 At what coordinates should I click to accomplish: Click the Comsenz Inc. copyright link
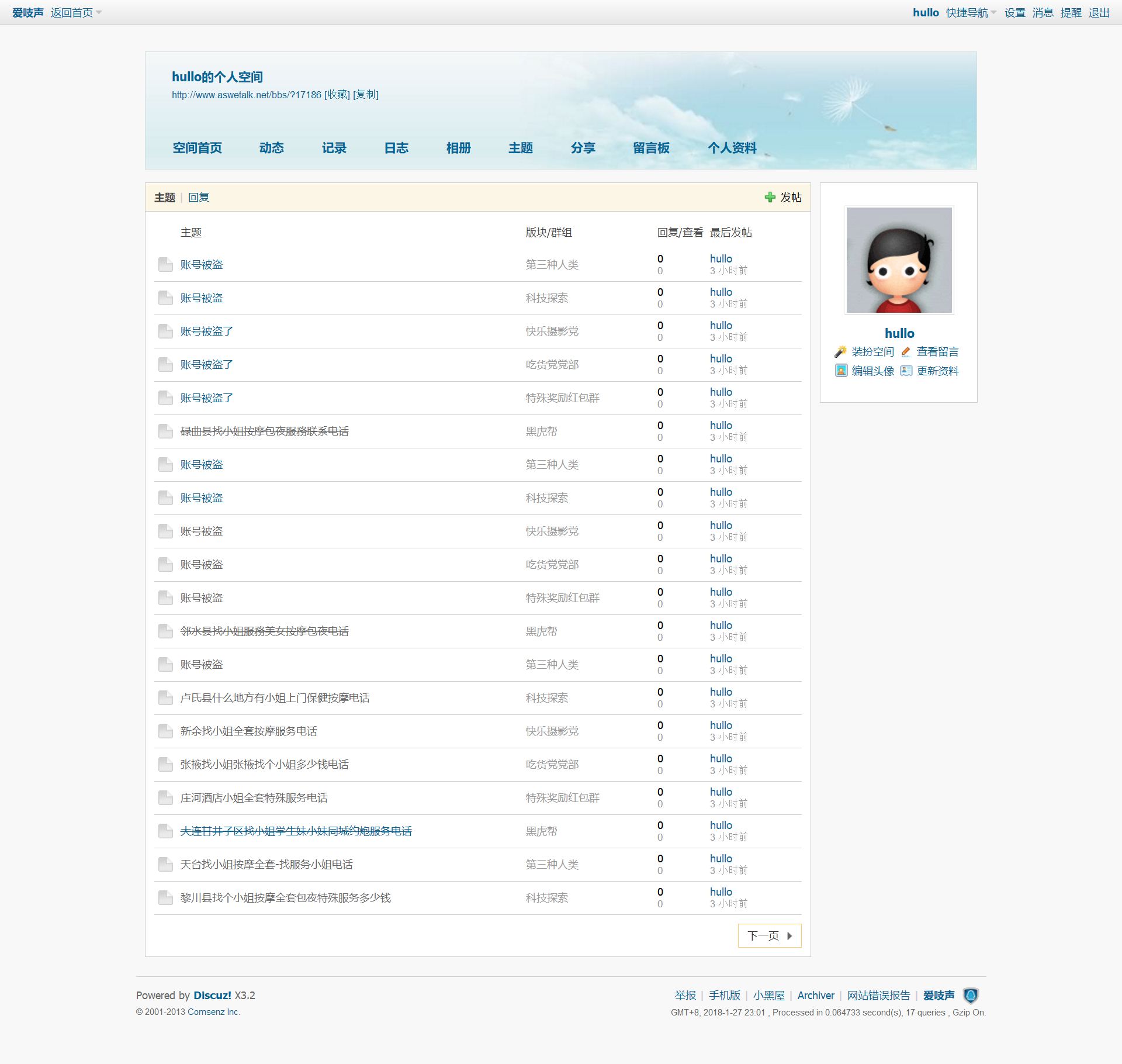(213, 1012)
